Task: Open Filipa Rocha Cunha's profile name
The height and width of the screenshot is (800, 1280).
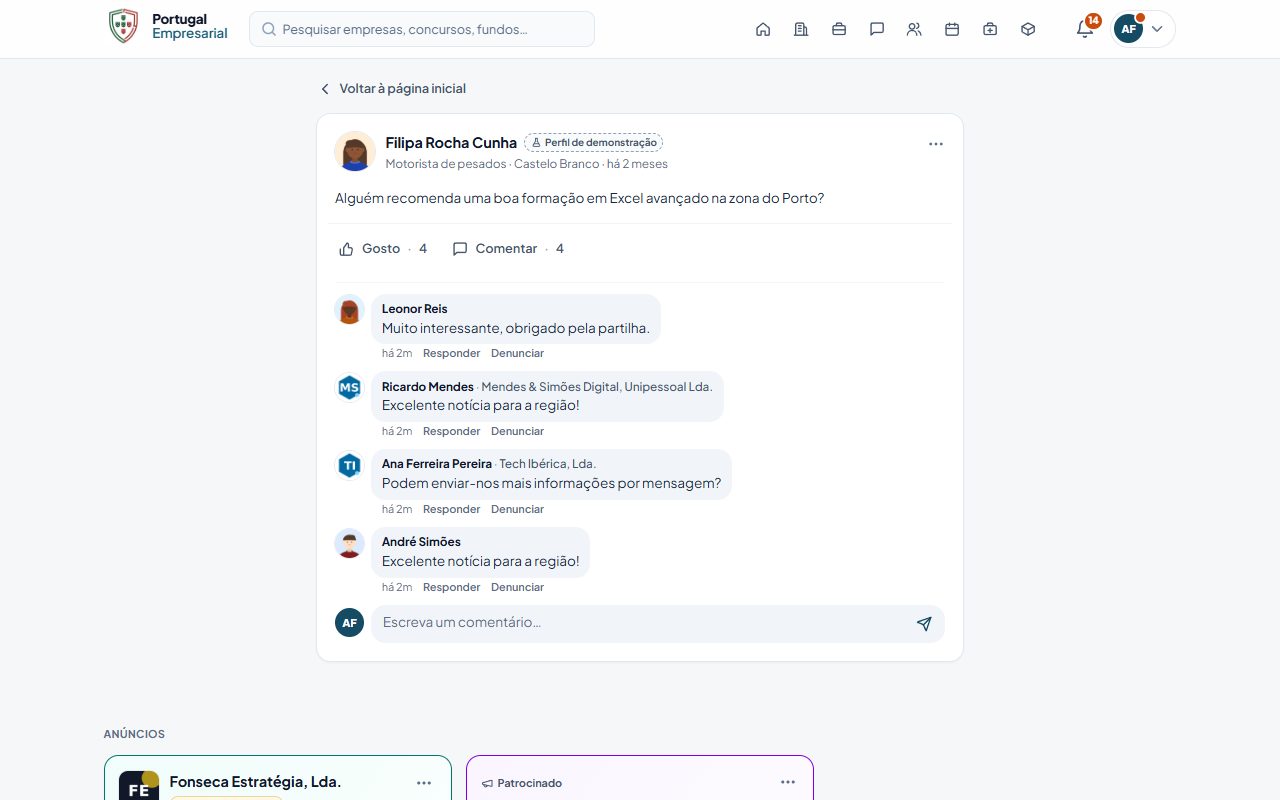Action: [x=451, y=143]
